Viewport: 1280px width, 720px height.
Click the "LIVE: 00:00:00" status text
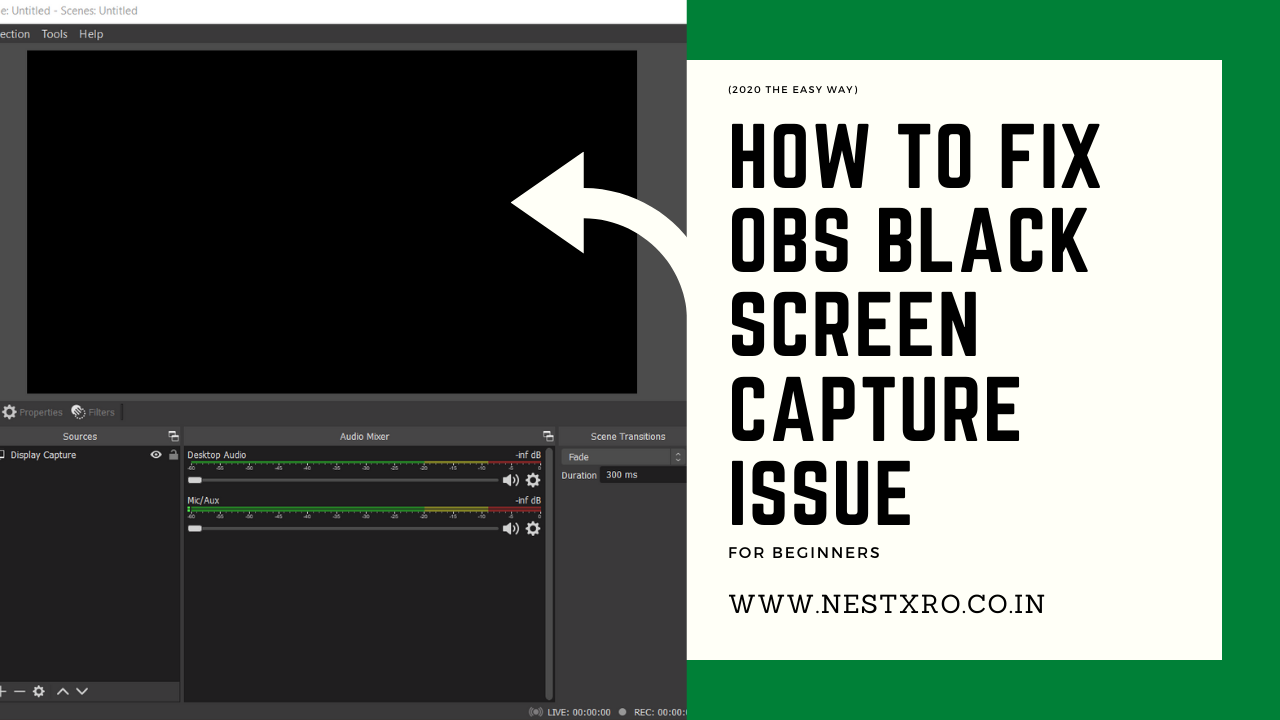579,712
